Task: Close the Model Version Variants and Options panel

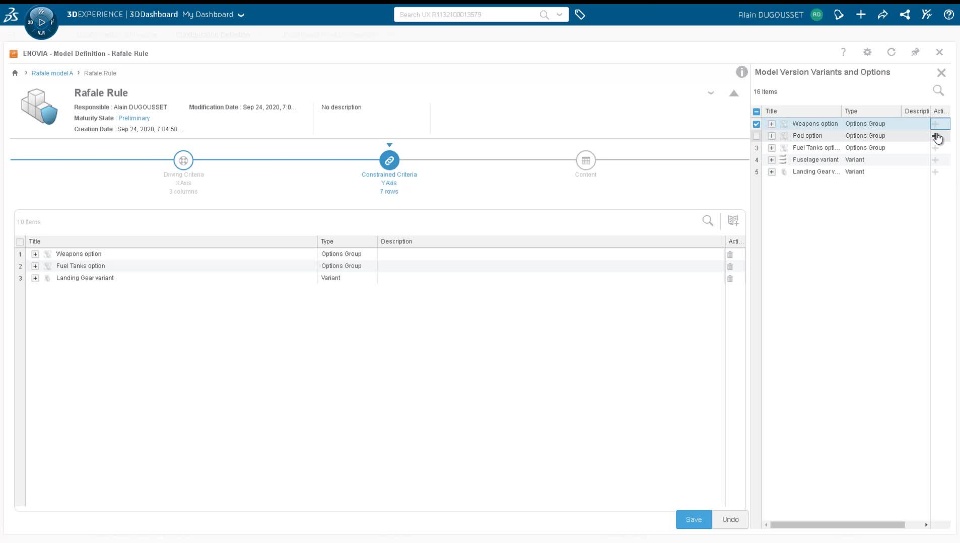Action: point(942,73)
